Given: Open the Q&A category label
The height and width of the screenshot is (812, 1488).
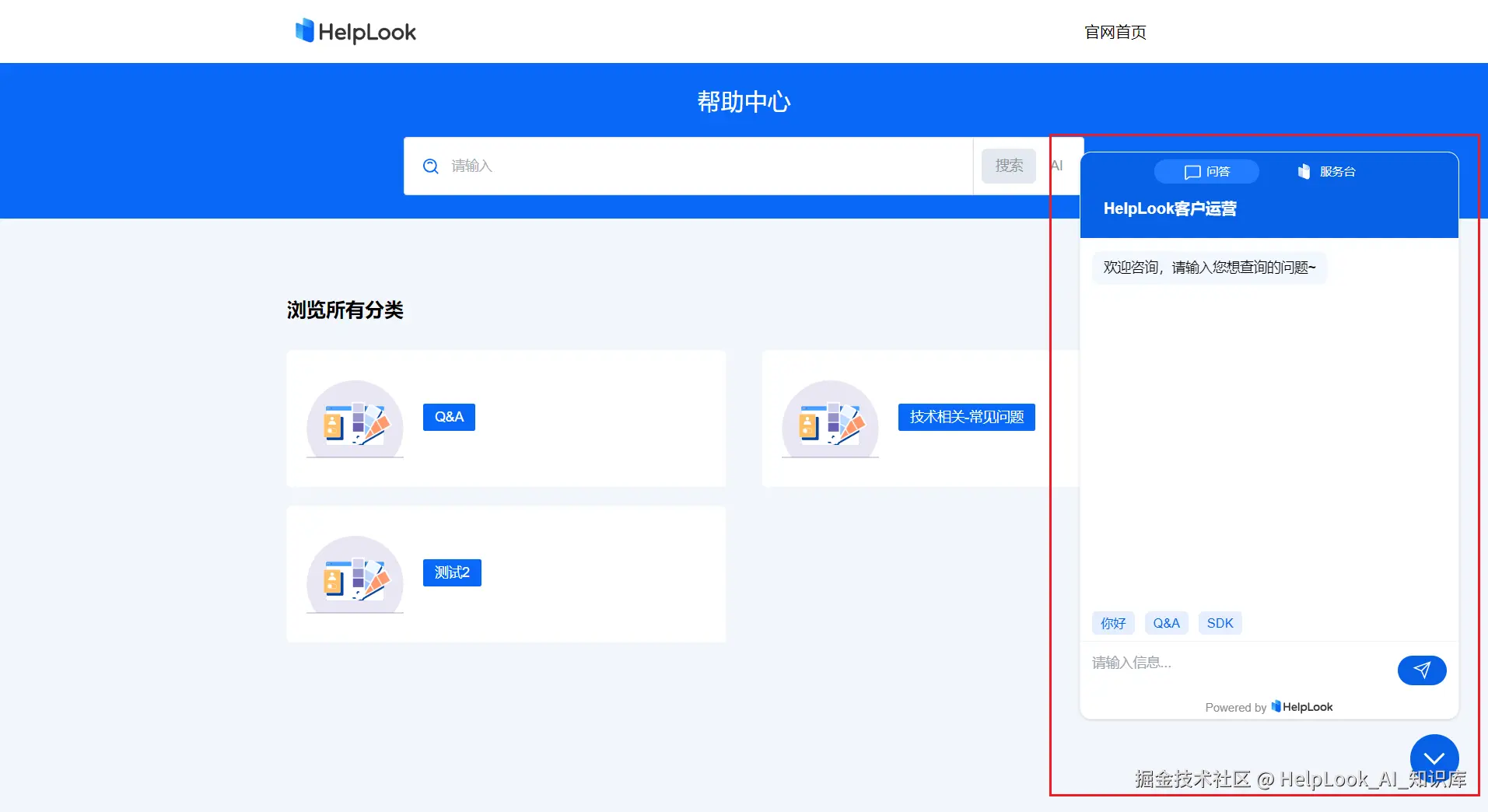Looking at the screenshot, I should tap(449, 417).
